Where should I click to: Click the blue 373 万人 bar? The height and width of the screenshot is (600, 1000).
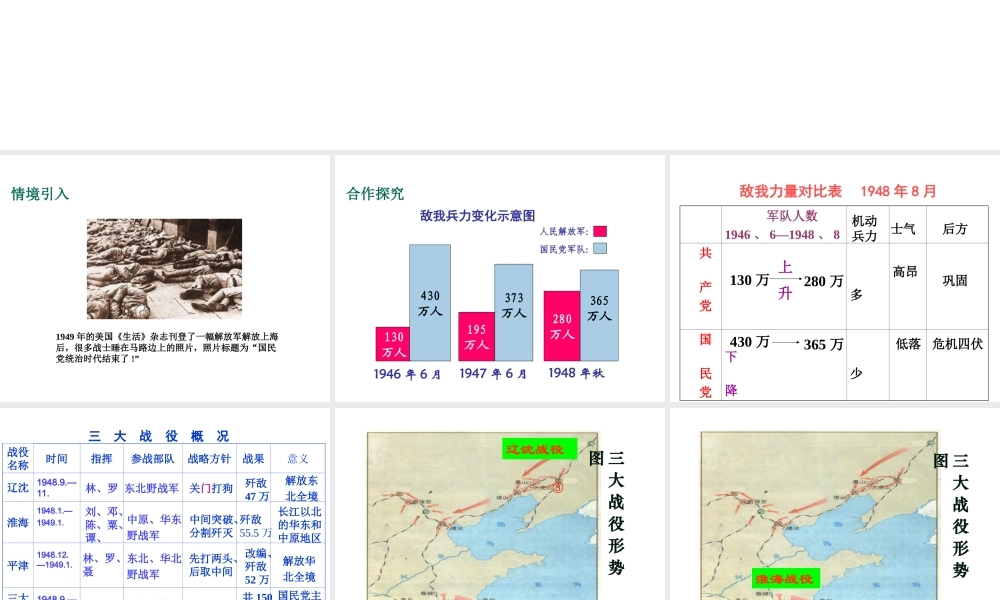click(513, 312)
